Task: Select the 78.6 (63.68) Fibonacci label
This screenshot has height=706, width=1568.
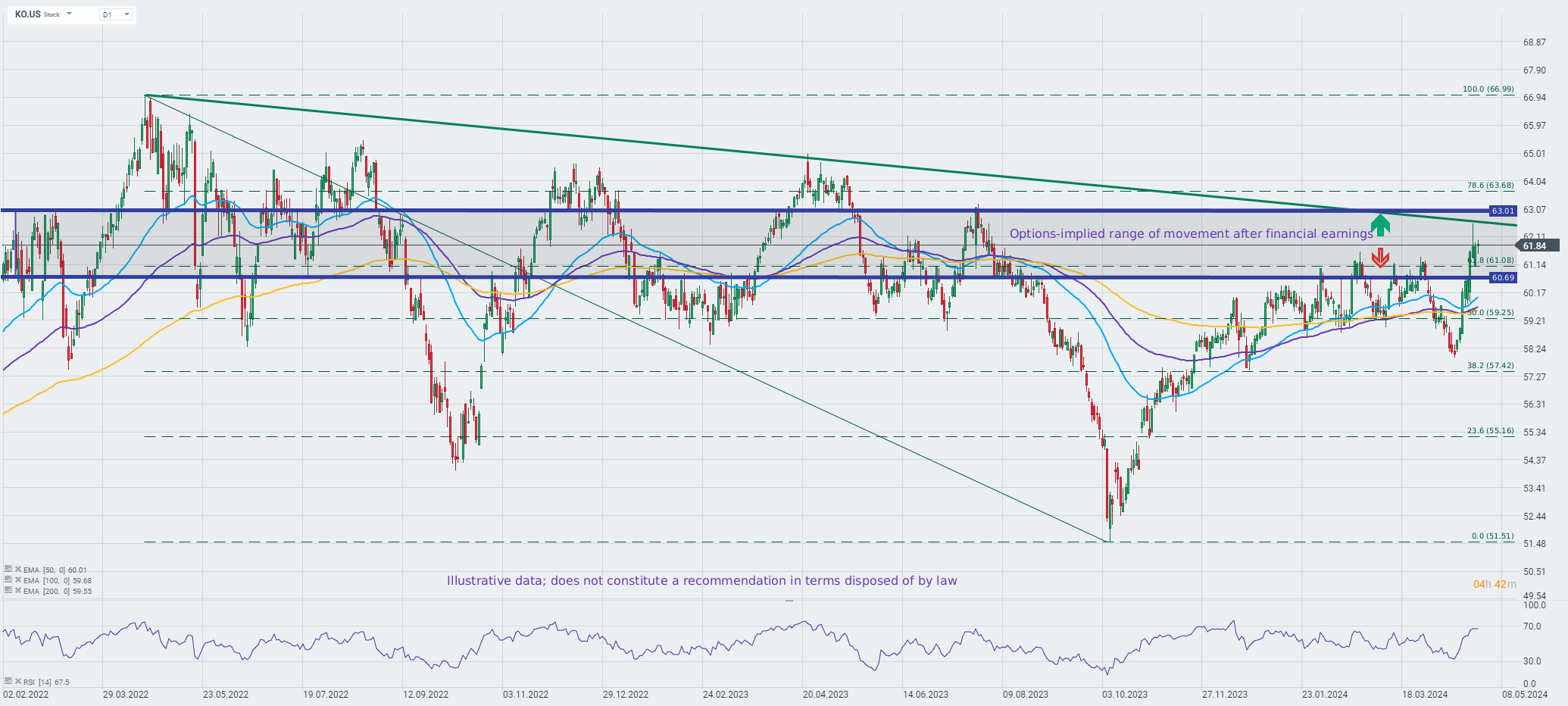Action: coord(1490,186)
